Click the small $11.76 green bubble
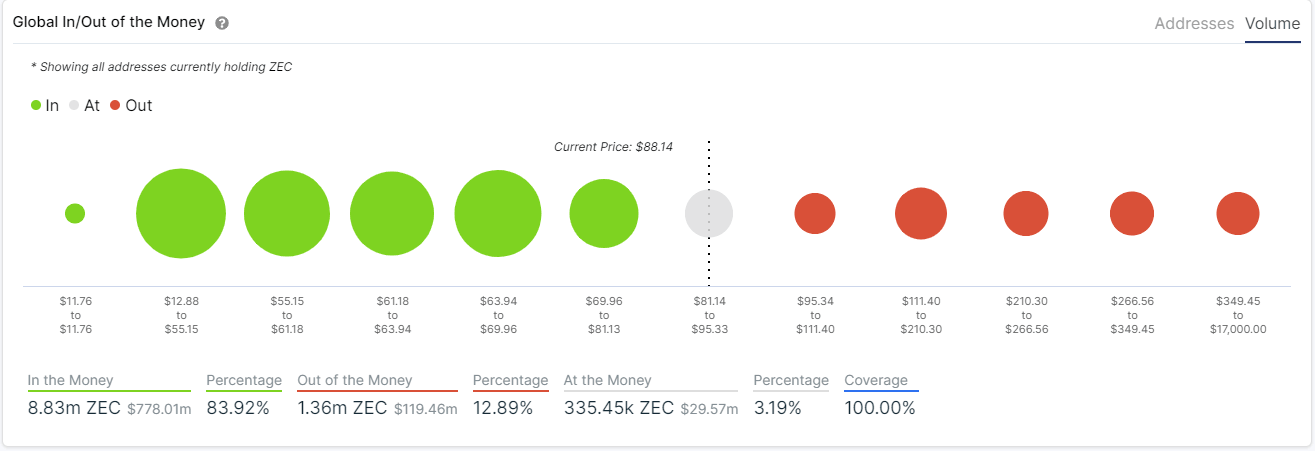This screenshot has height=451, width=1315. 75,213
